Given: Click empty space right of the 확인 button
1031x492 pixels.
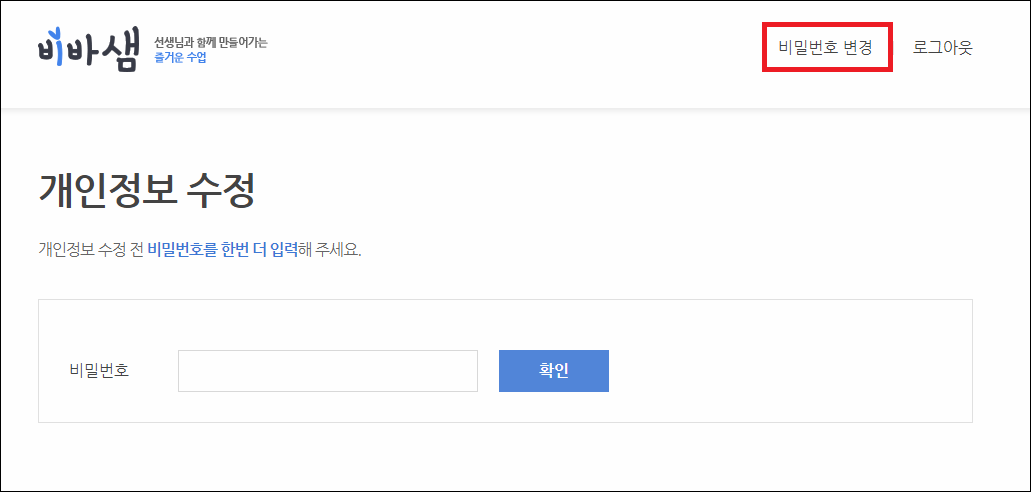Looking at the screenshot, I should tap(789, 371).
